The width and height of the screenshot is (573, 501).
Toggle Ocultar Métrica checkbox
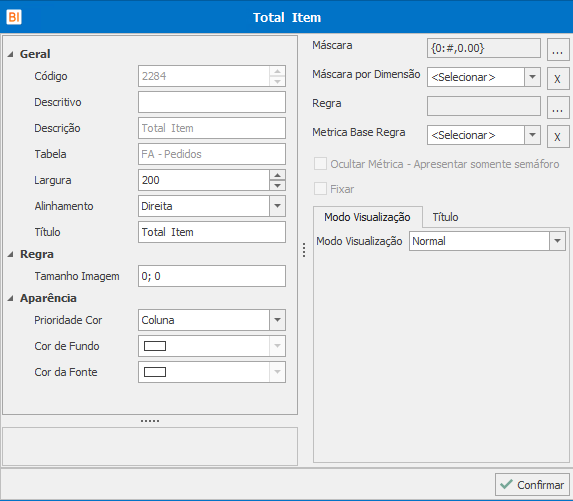(x=320, y=164)
